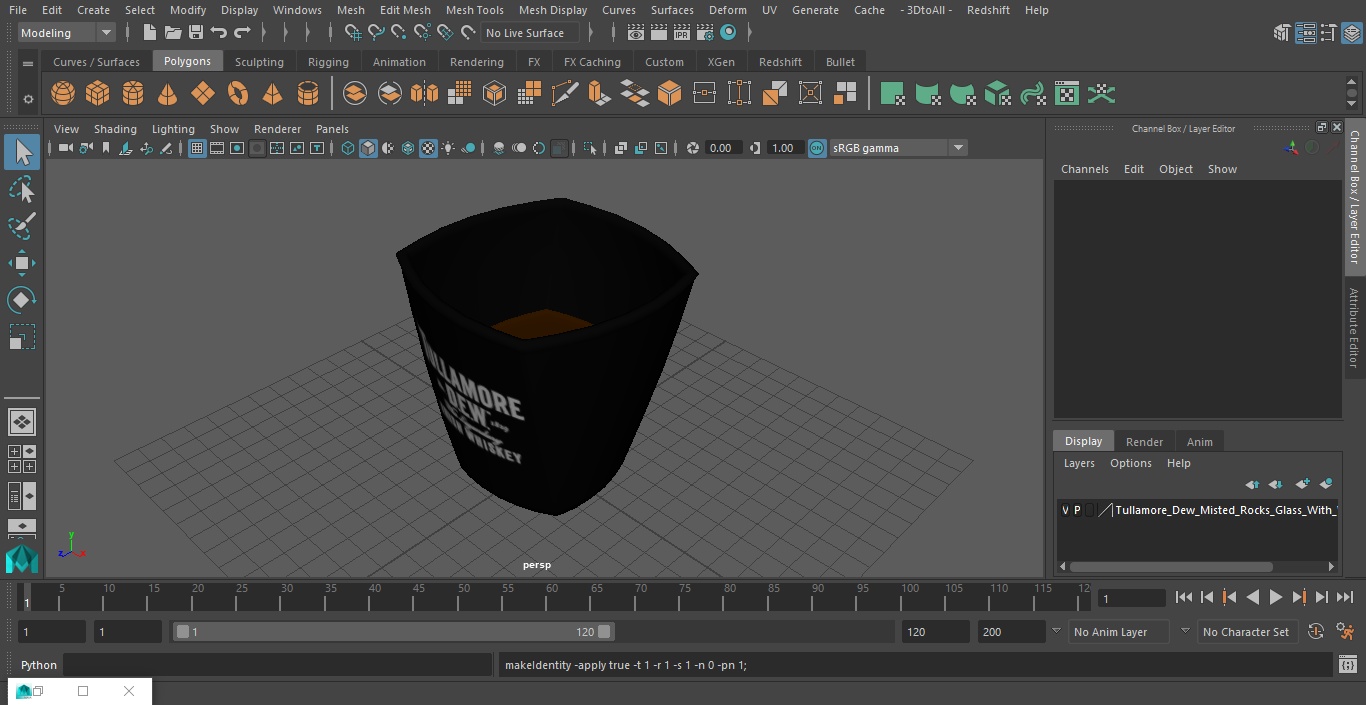Switch to the Rigging shelf tab
The image size is (1366, 705).
pos(328,62)
